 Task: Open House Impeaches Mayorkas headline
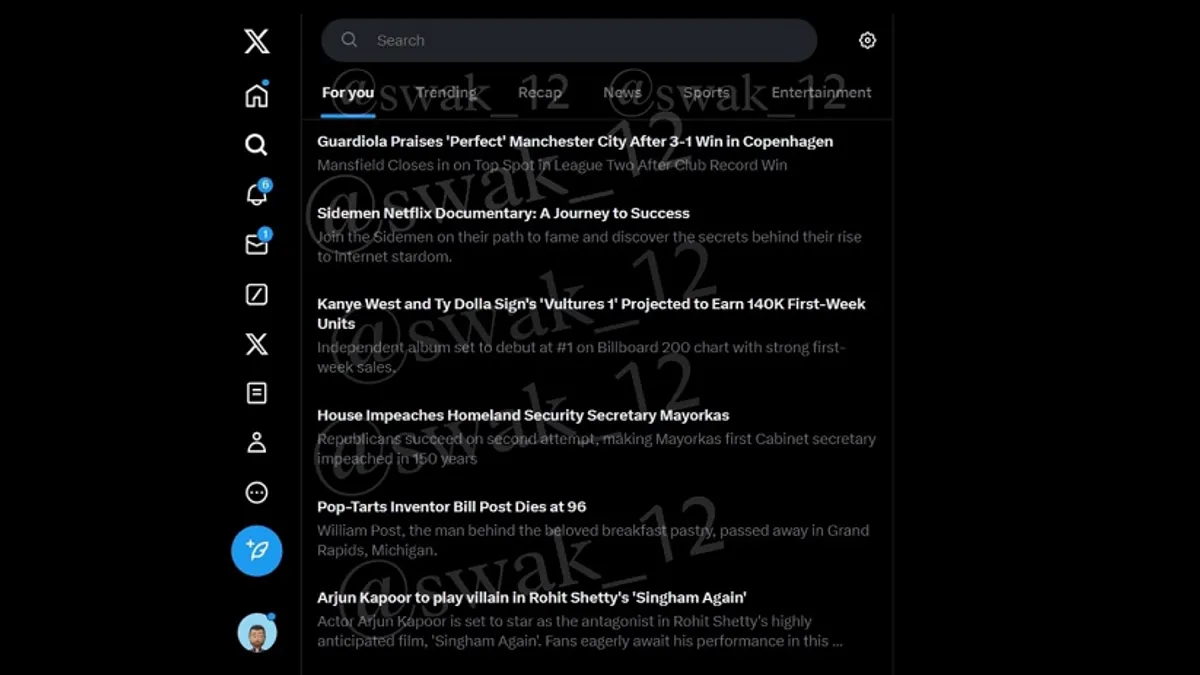point(523,415)
